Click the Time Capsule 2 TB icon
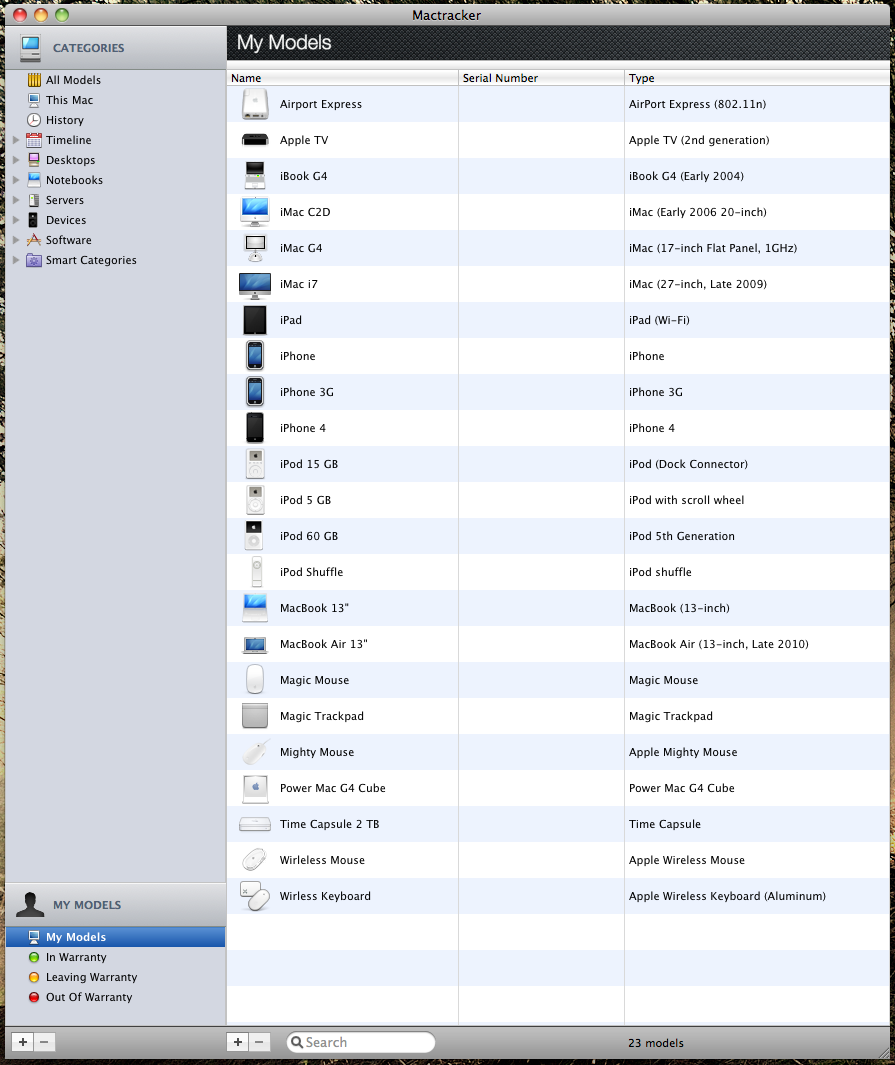 point(255,825)
